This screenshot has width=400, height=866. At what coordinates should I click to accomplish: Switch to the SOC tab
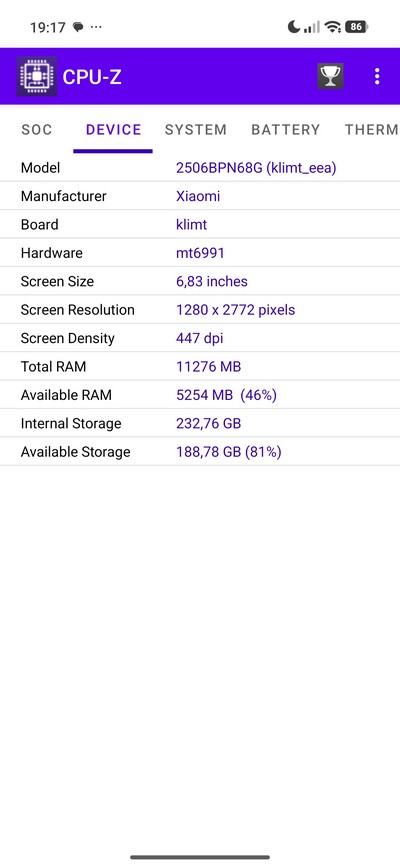pyautogui.click(x=36, y=130)
